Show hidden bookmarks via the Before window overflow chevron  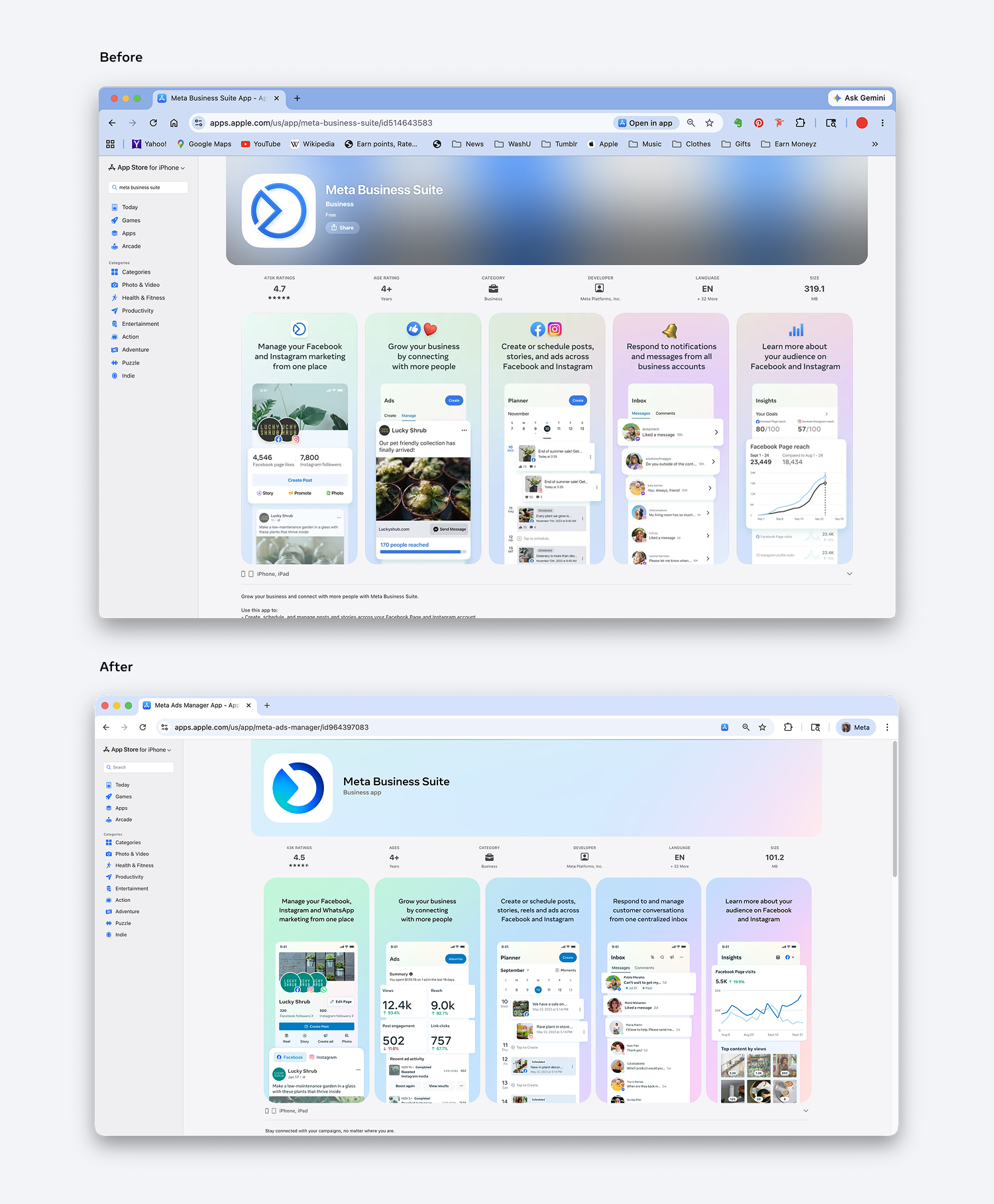(x=875, y=144)
